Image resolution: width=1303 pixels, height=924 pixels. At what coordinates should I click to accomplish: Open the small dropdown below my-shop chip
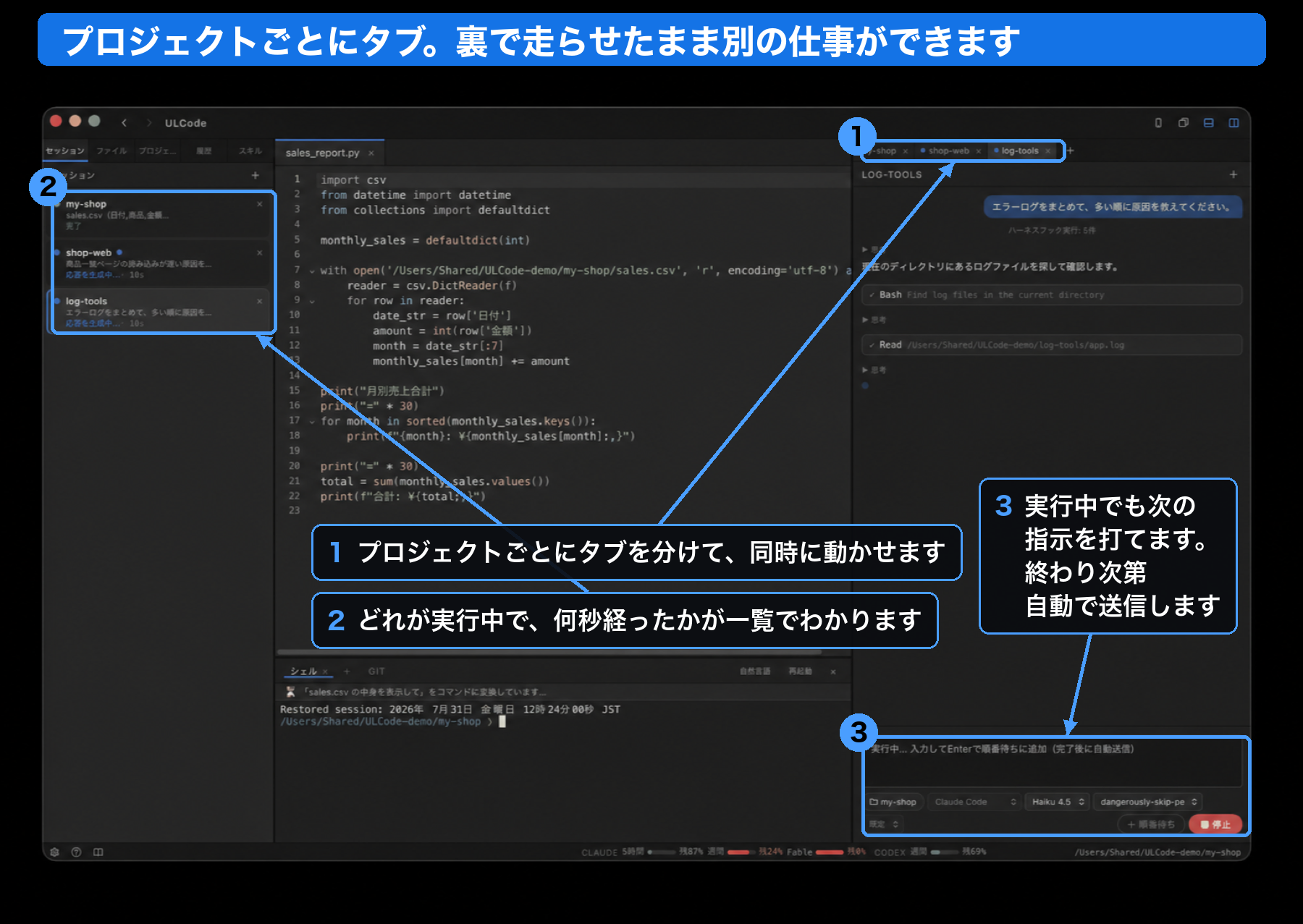(884, 824)
